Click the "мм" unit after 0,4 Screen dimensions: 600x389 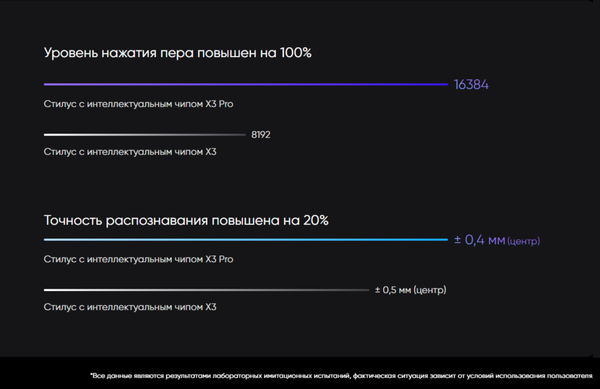497,241
